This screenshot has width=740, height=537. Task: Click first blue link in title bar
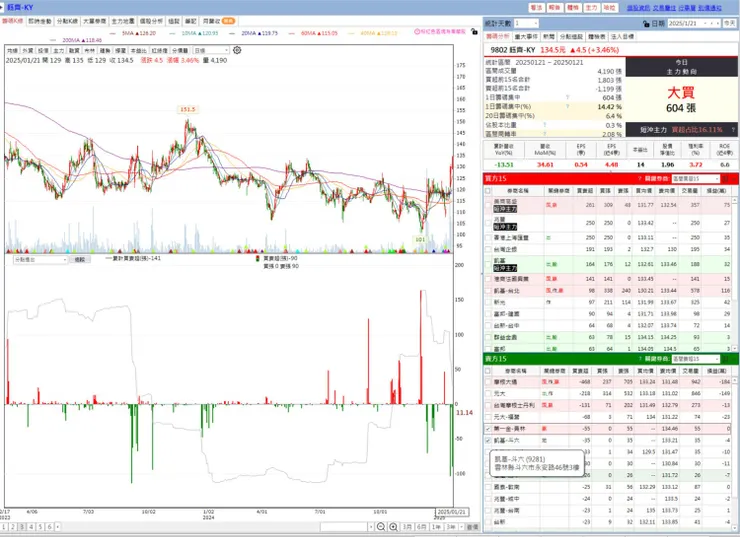[638, 8]
